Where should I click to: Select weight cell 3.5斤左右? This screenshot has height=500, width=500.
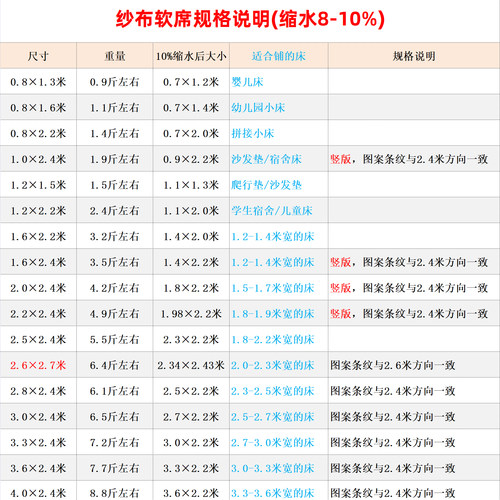click(x=114, y=262)
